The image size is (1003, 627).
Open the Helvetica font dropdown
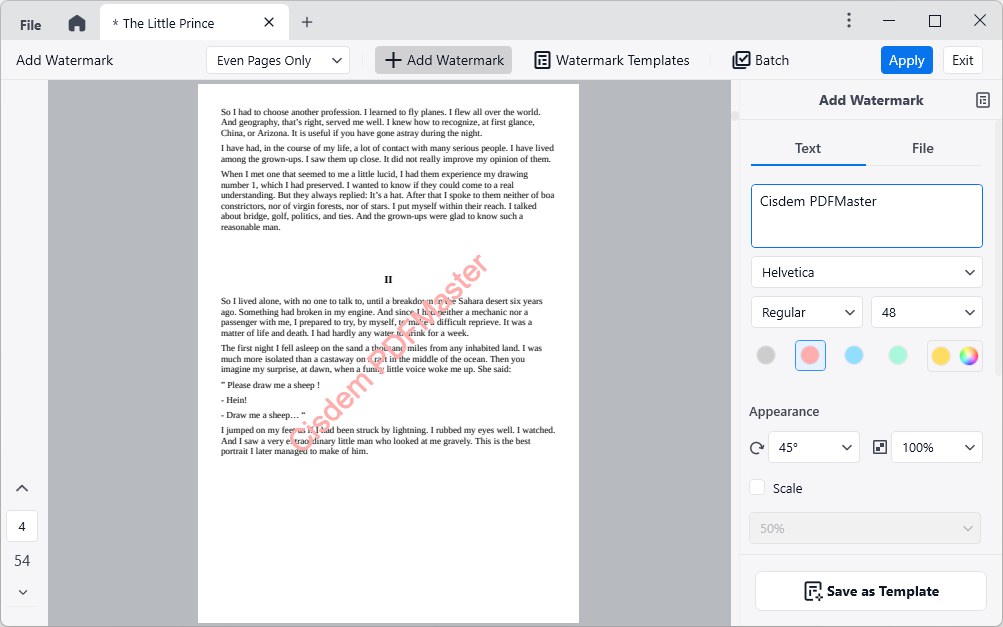pos(865,272)
